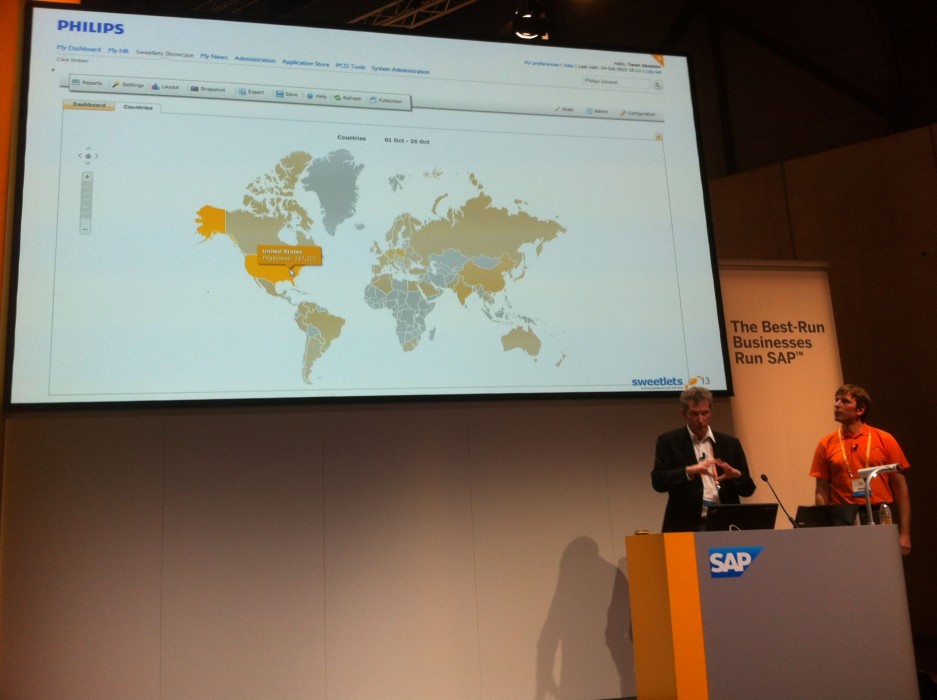Image resolution: width=937 pixels, height=700 pixels.
Task: Open the Reports toolbar item
Action: (x=87, y=83)
